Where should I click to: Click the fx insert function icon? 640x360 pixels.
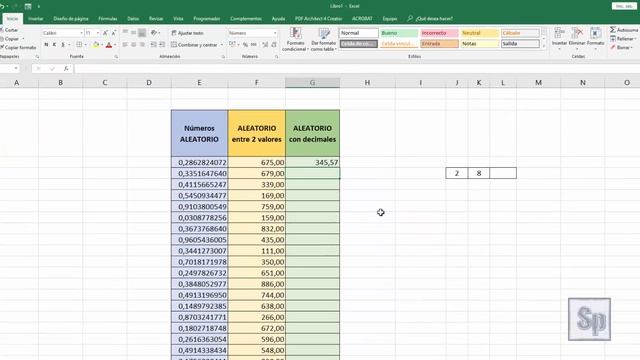point(66,69)
